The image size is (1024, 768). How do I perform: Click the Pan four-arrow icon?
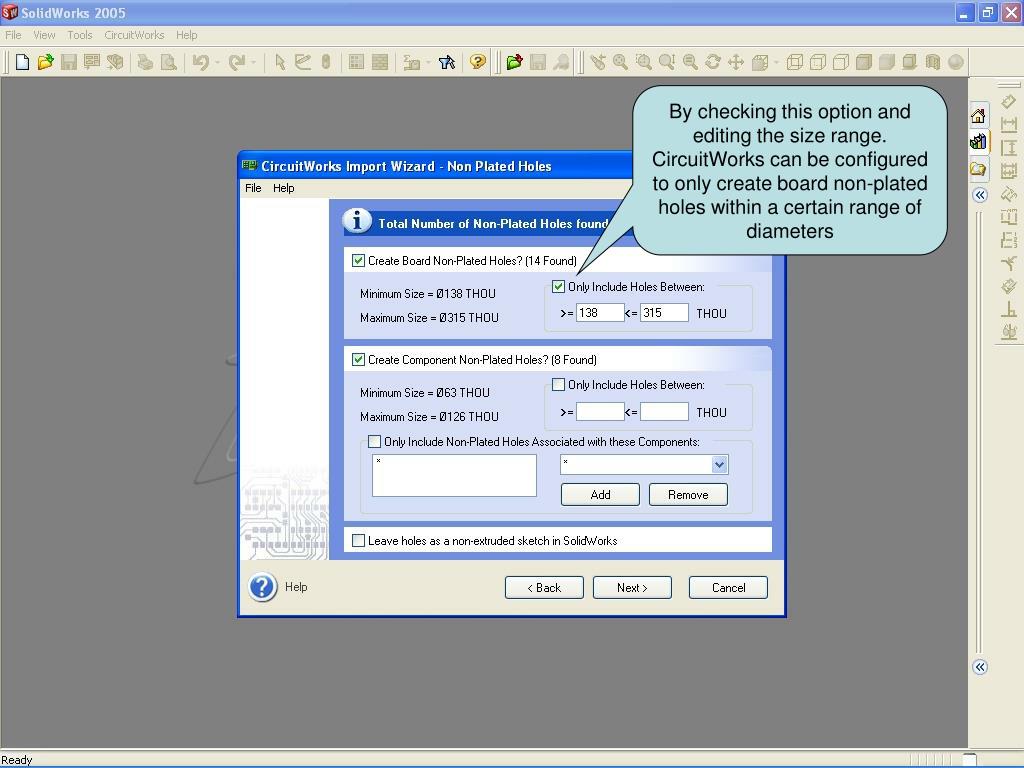pyautogui.click(x=736, y=62)
